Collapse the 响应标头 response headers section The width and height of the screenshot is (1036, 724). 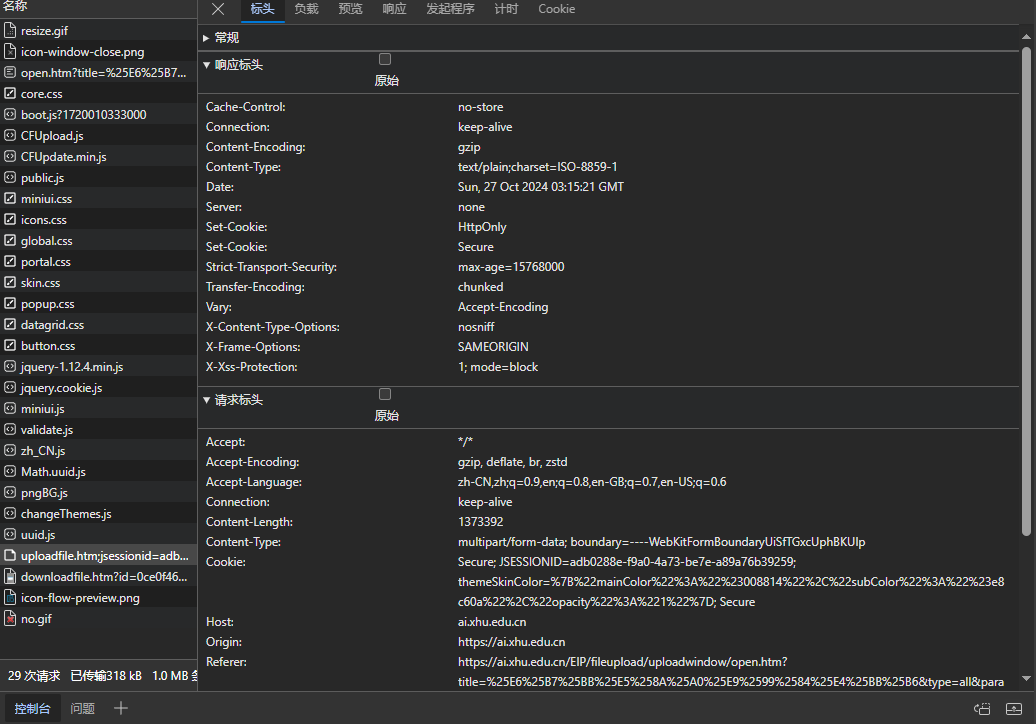[206, 65]
